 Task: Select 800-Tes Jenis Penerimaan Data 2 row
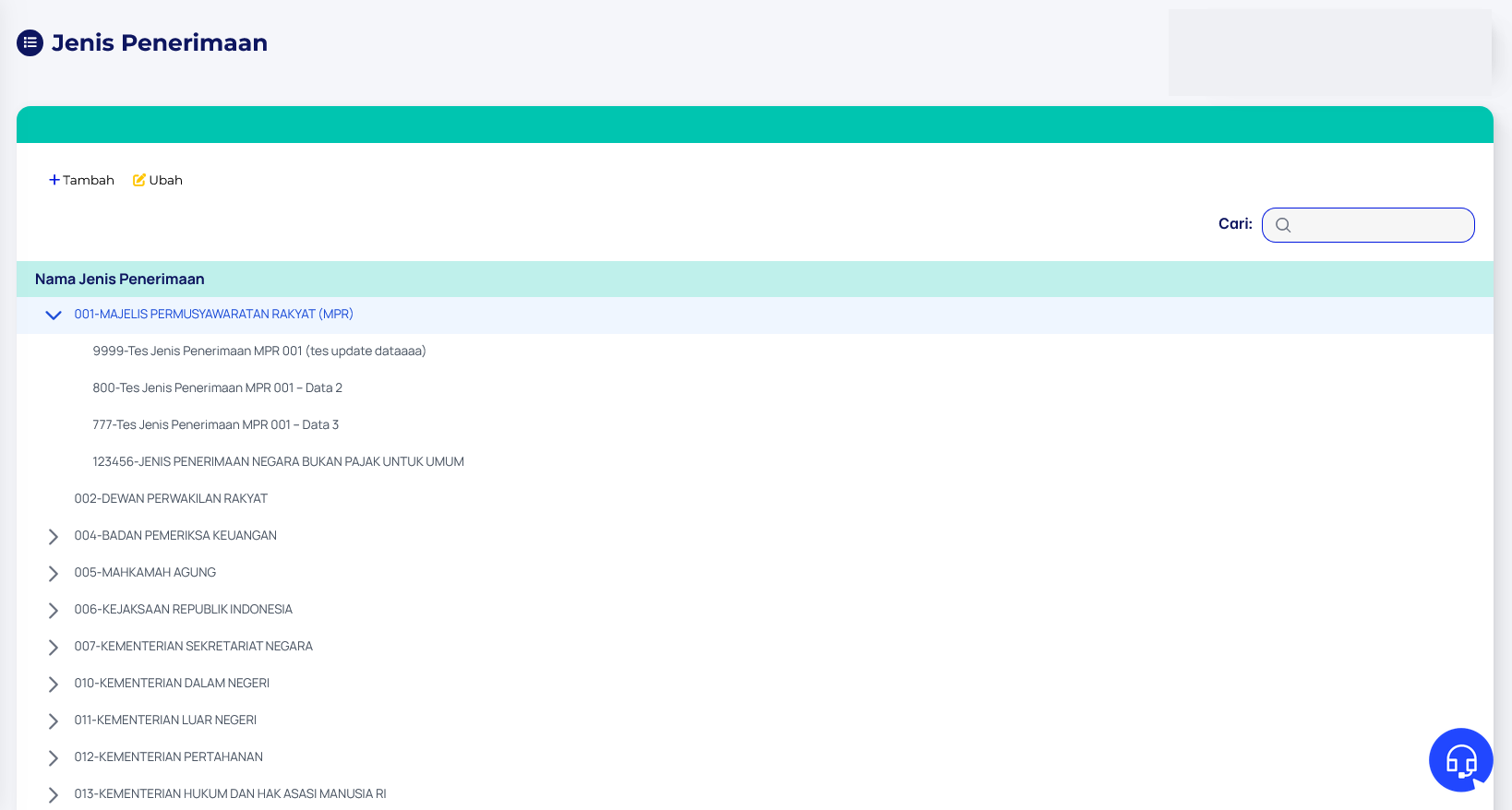755,388
